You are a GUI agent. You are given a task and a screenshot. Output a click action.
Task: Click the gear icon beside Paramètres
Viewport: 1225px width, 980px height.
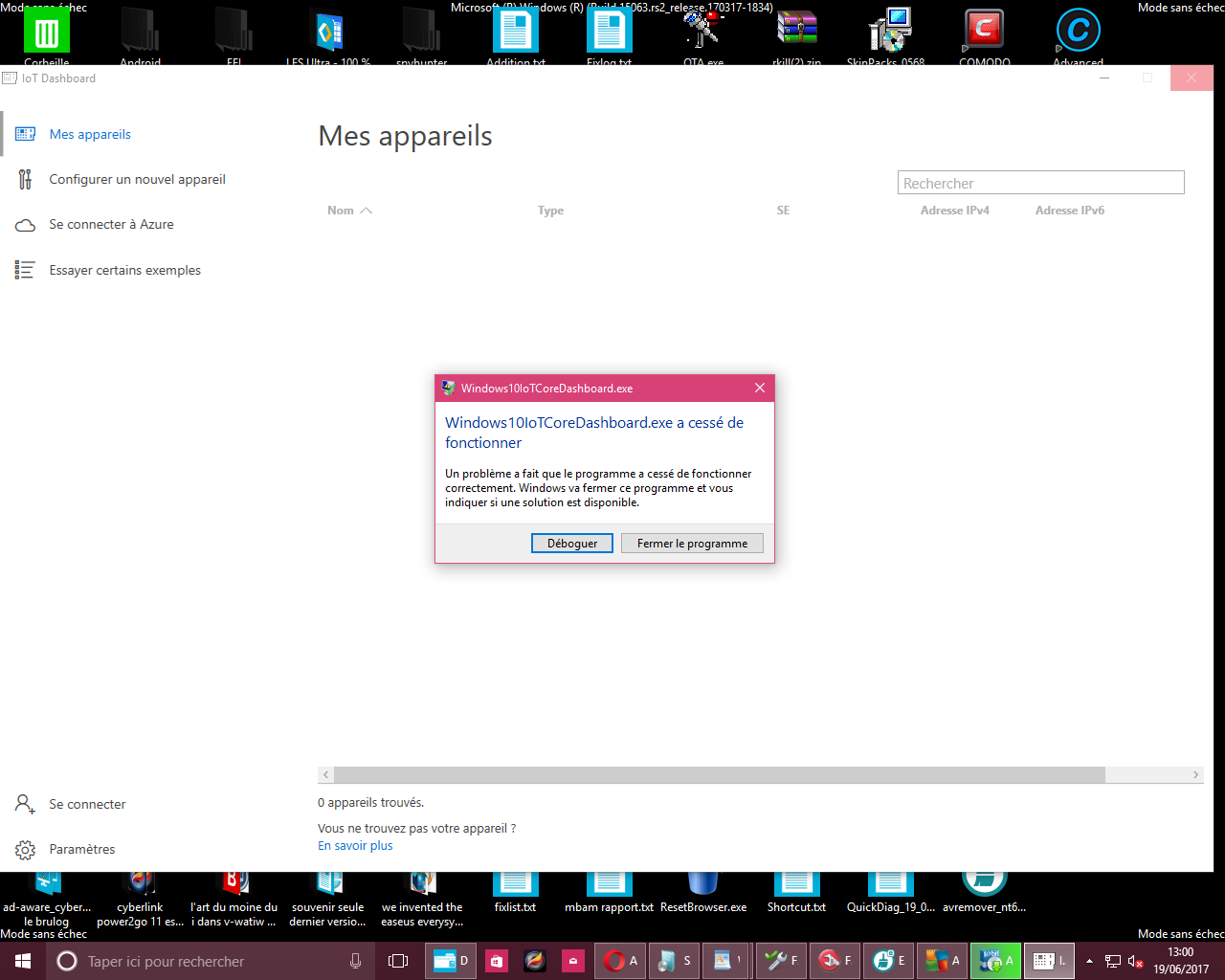pos(25,850)
